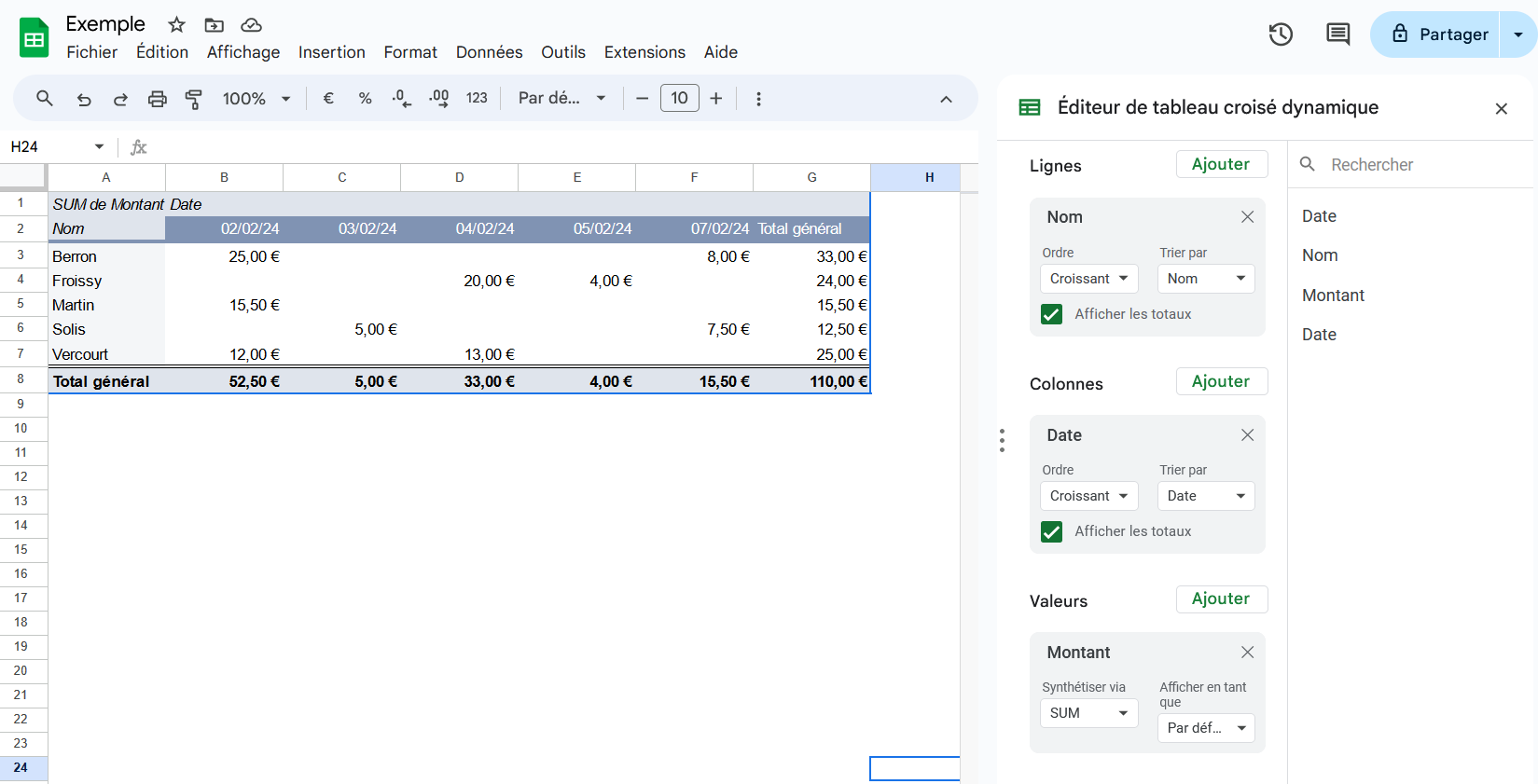Click the font size input box
1538x784 pixels.
(679, 98)
